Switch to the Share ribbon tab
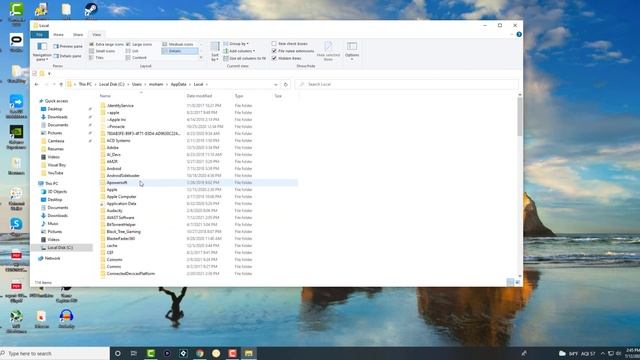Image resolution: width=640 pixels, height=360 pixels. point(78,35)
